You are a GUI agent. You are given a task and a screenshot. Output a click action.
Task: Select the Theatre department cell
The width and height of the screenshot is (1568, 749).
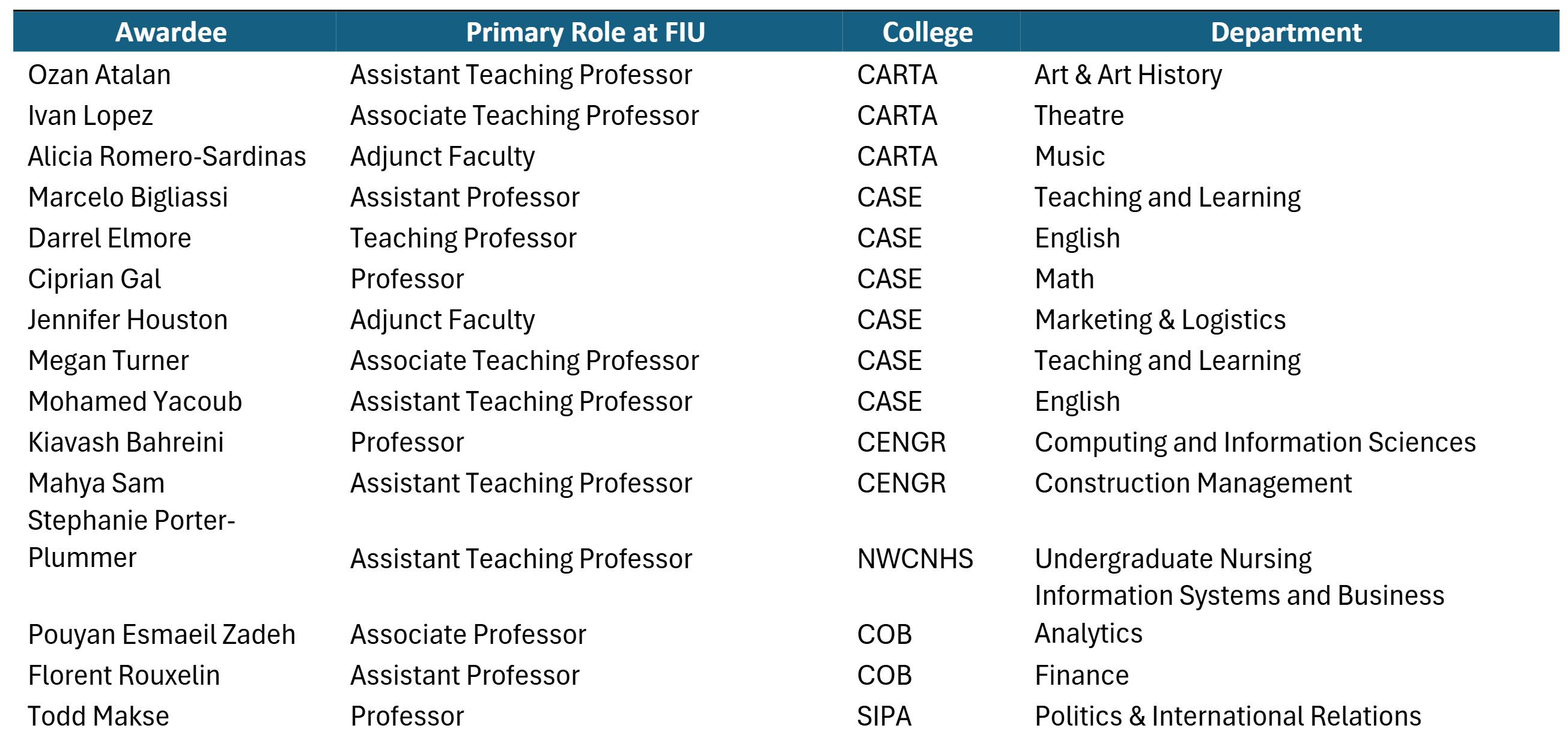tap(1078, 115)
